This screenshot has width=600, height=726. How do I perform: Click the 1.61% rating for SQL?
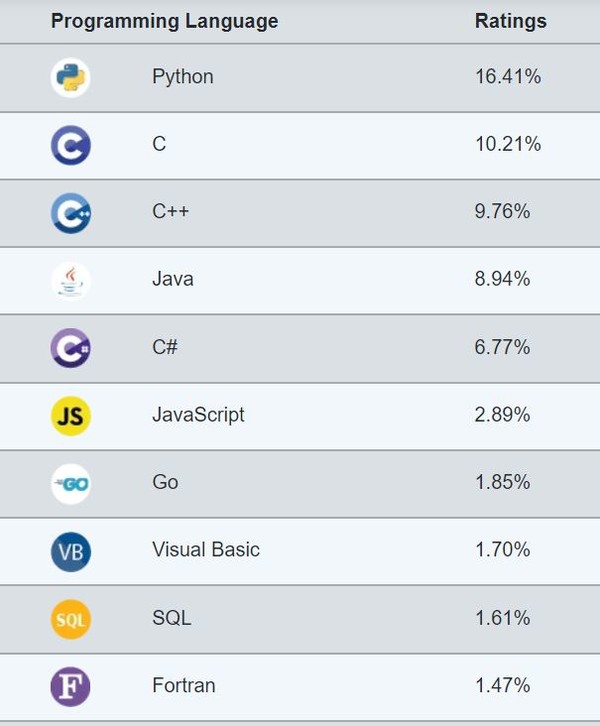pyautogui.click(x=502, y=618)
